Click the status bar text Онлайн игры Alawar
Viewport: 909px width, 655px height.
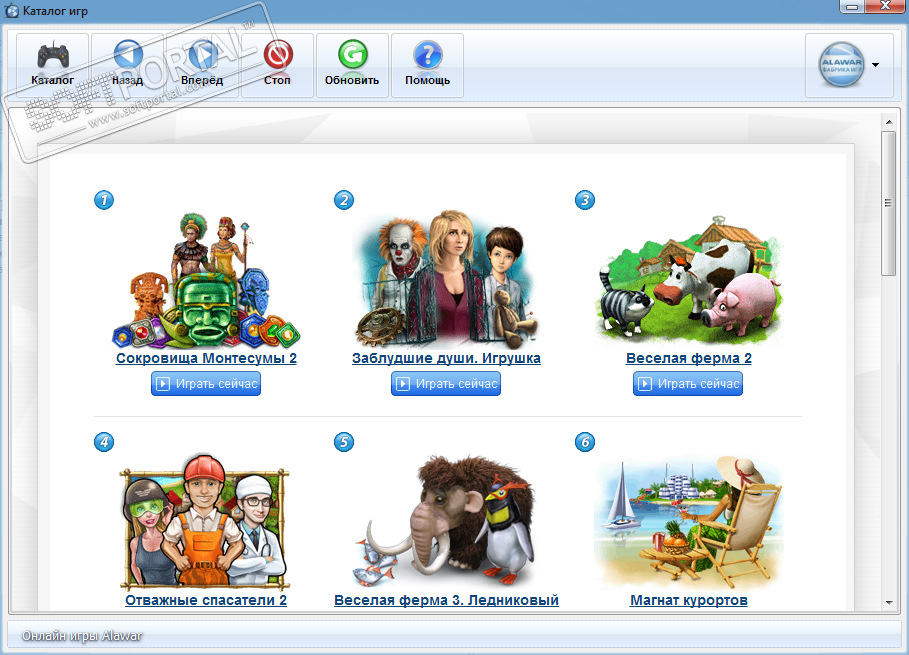point(82,636)
